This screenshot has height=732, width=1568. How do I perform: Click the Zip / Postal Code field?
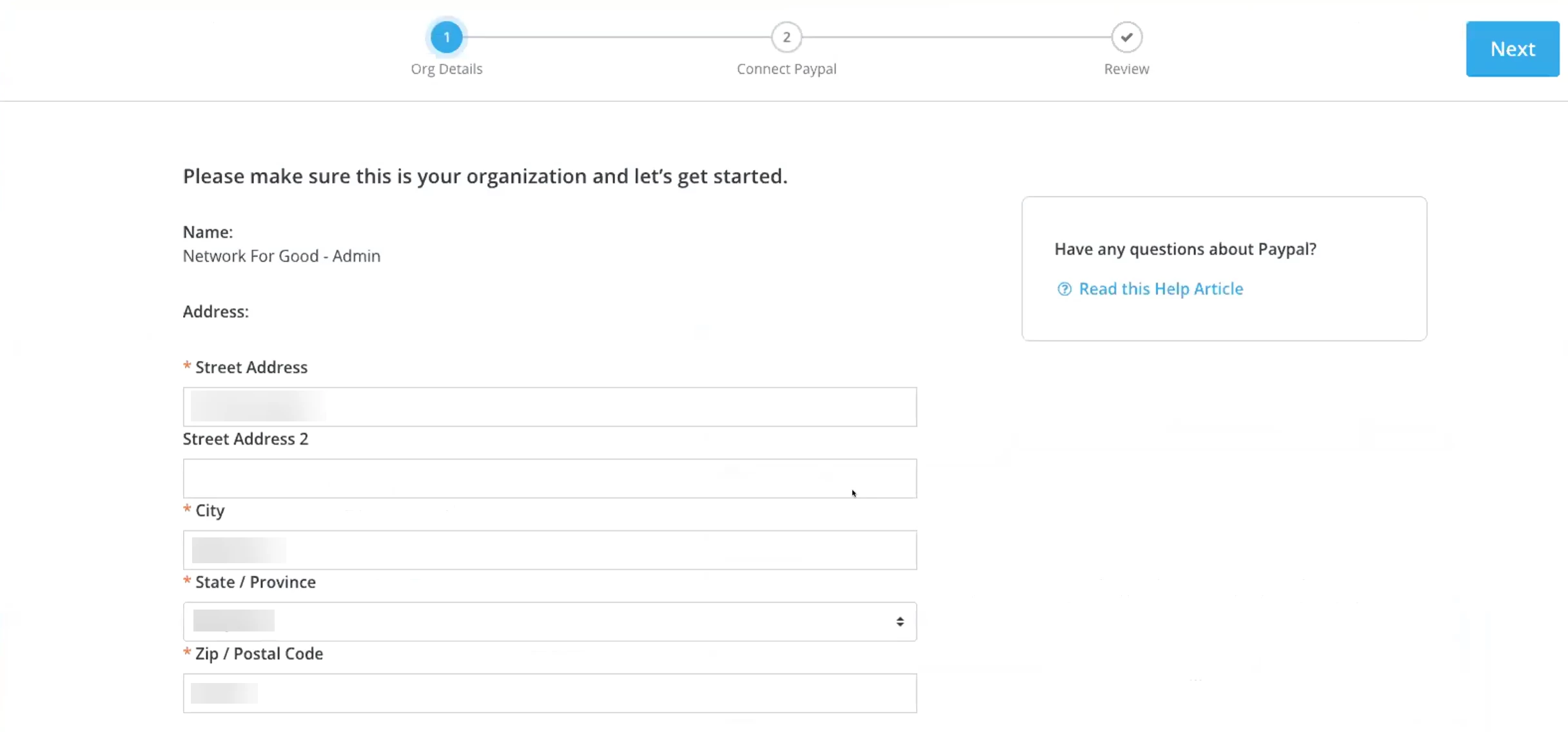(549, 693)
